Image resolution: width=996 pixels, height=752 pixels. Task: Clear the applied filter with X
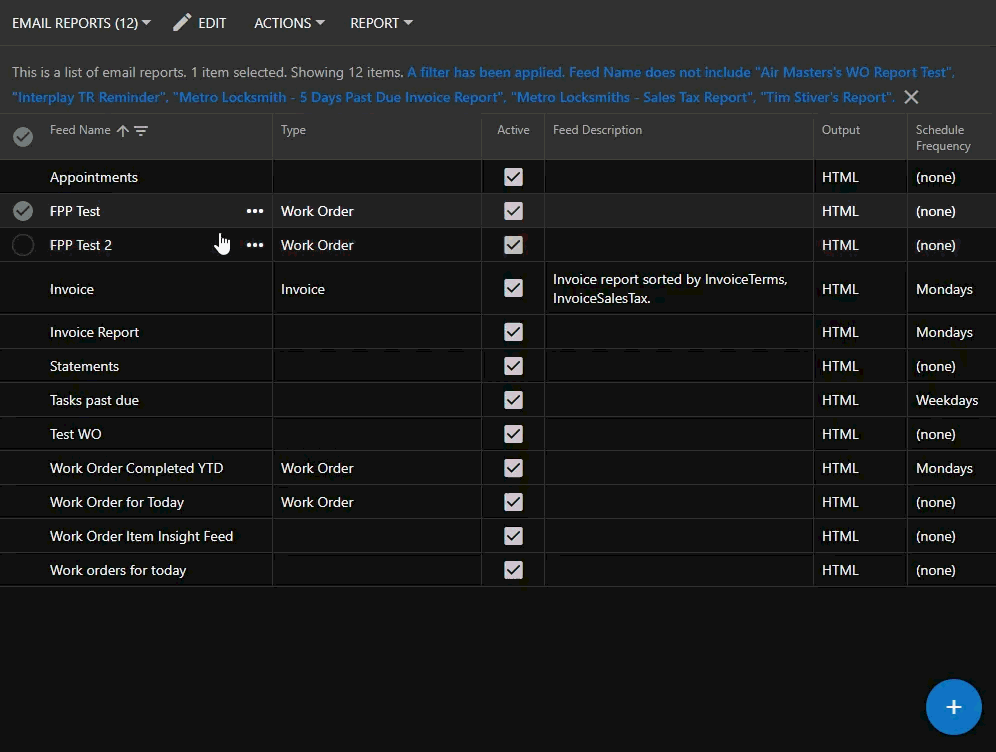pyautogui.click(x=911, y=97)
